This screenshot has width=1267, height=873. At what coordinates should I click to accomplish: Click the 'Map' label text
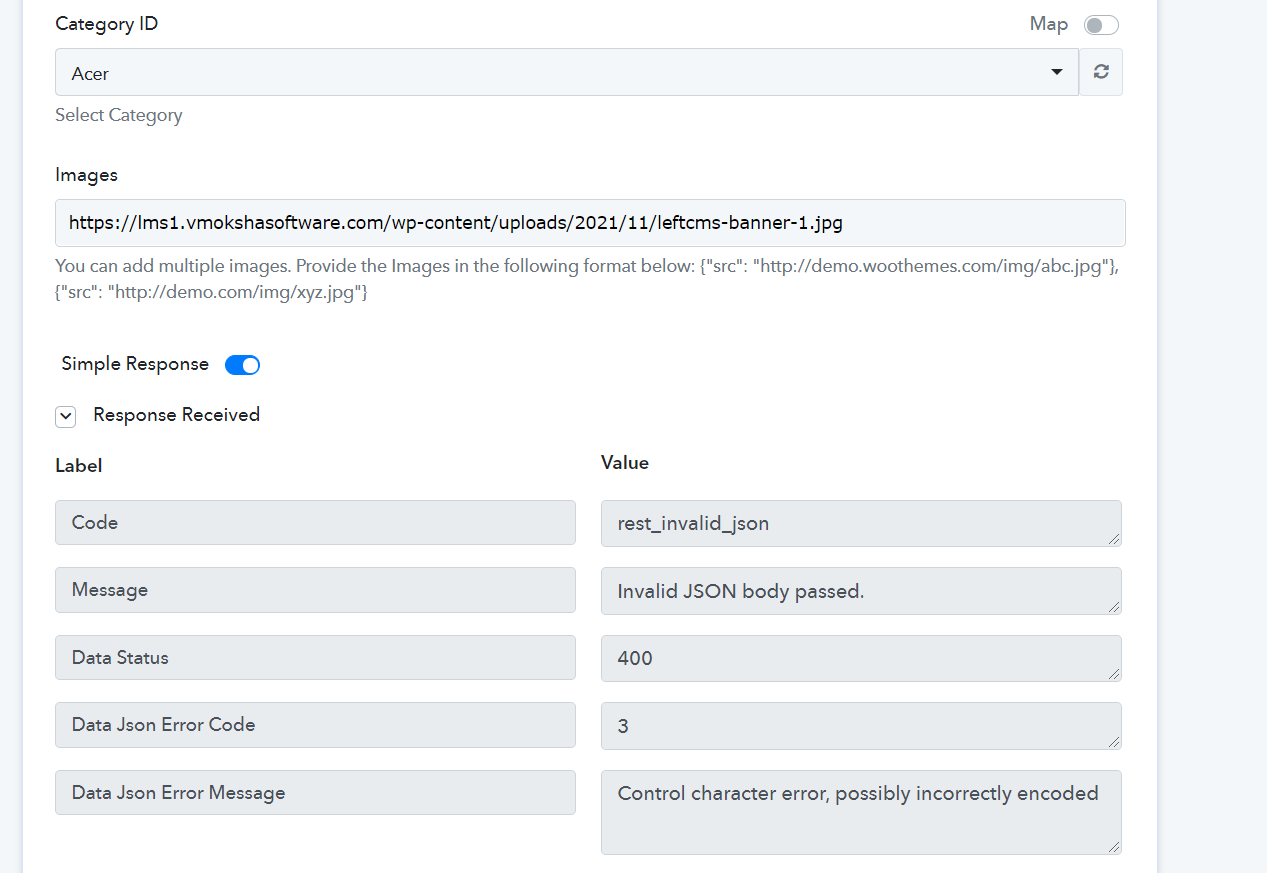coord(1049,24)
